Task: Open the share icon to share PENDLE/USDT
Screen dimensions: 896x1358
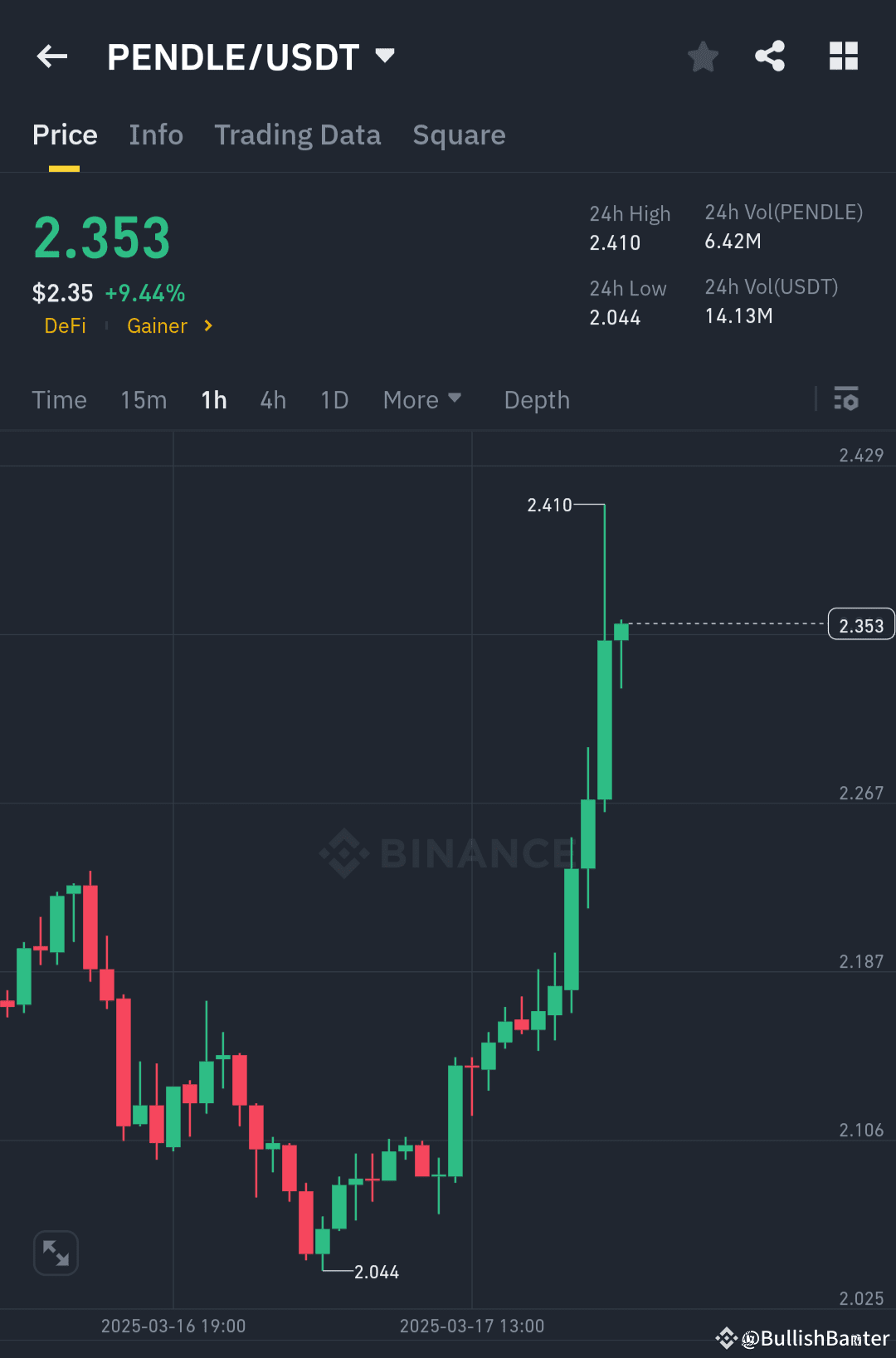Action: click(x=769, y=56)
